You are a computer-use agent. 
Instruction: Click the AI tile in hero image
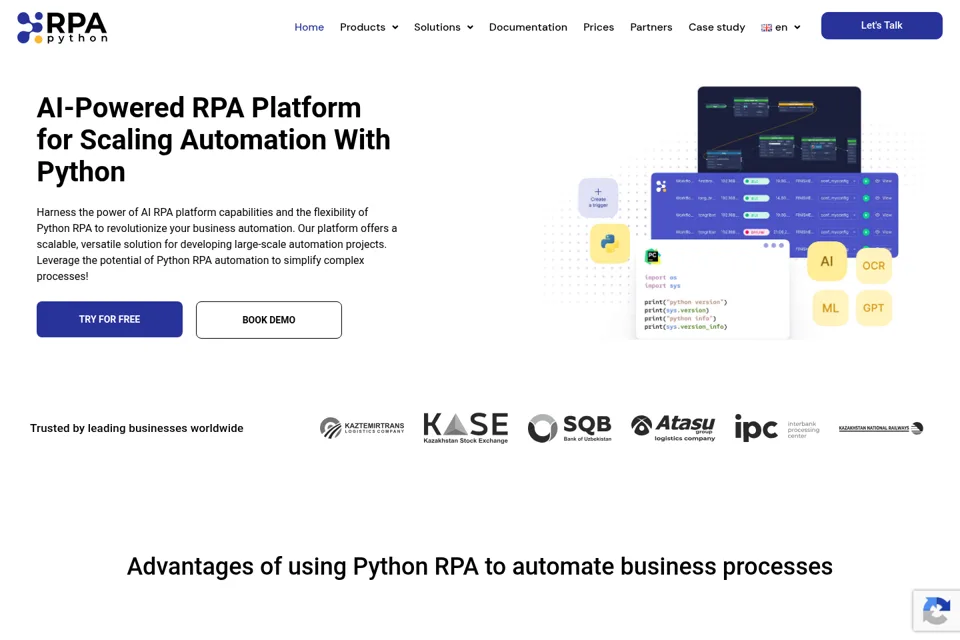point(827,262)
